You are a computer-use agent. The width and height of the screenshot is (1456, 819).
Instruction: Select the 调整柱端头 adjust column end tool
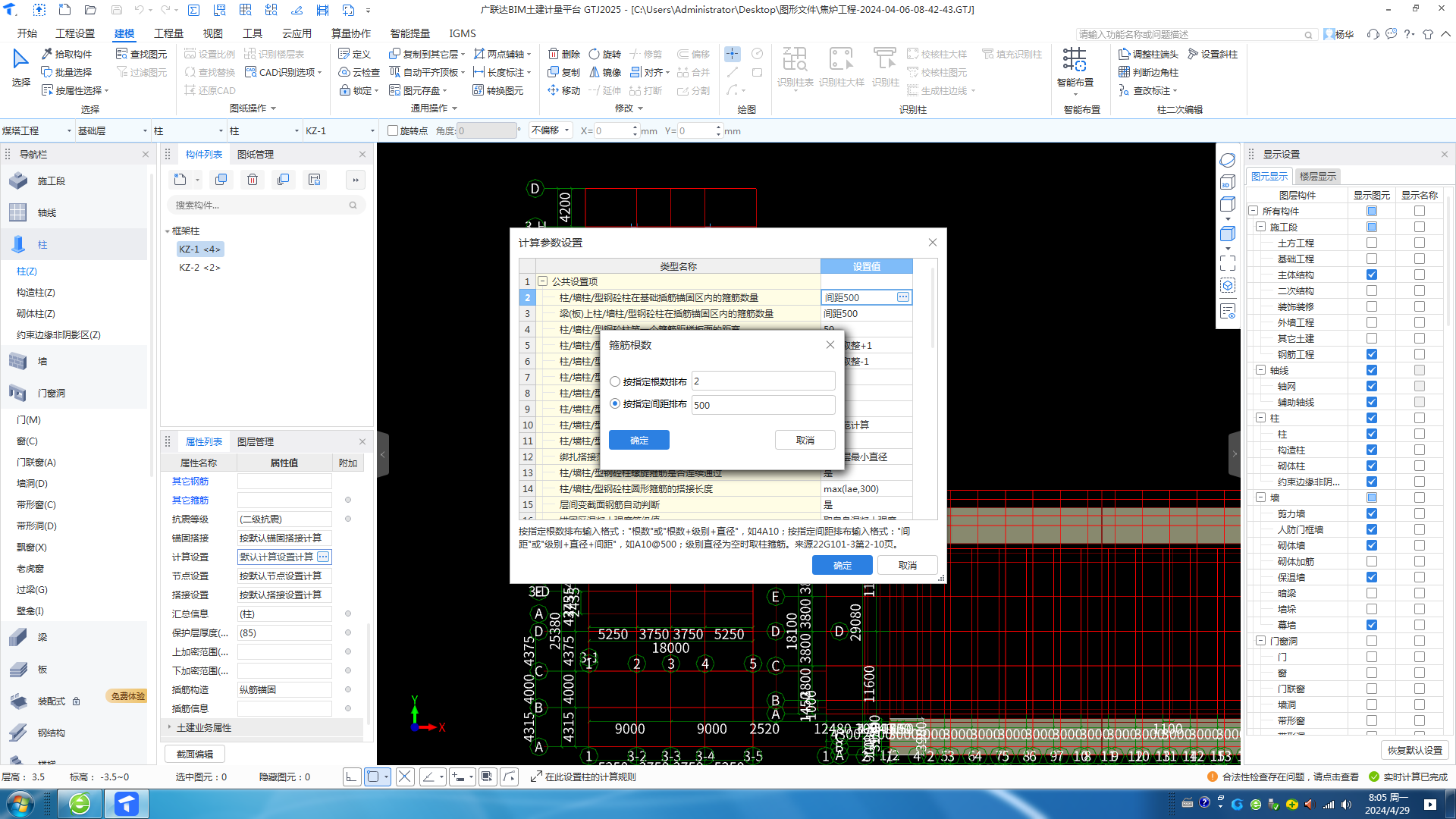click(1148, 54)
